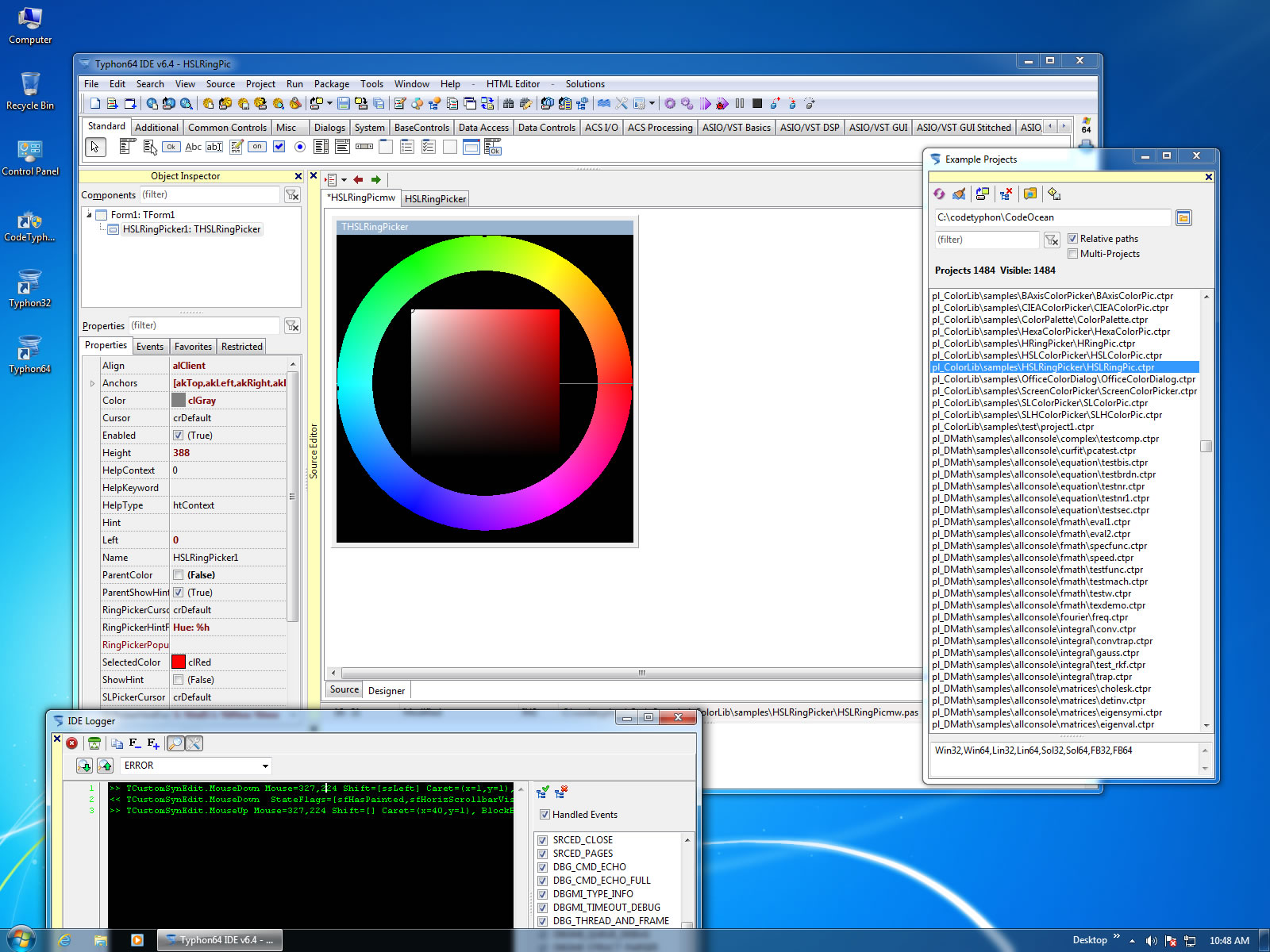Pick the TEdit 'abI' component in palette

point(214,147)
